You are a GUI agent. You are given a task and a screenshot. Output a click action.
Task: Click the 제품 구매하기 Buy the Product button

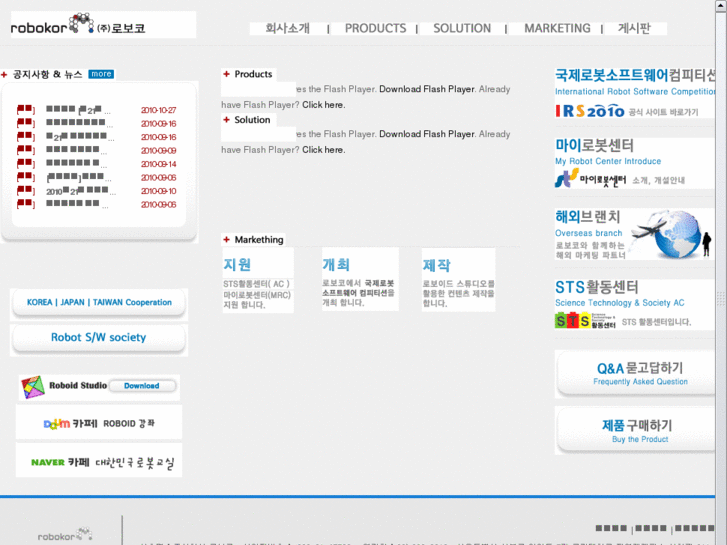pyautogui.click(x=638, y=431)
